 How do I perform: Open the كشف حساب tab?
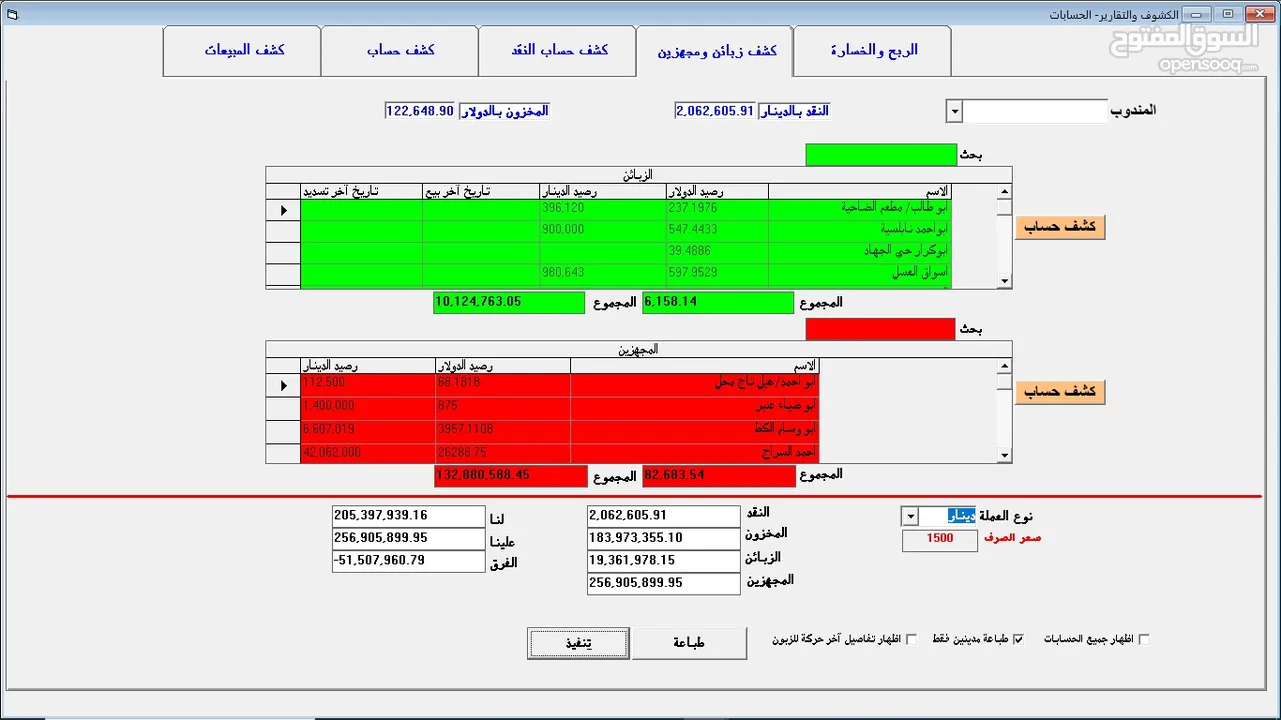click(x=400, y=51)
